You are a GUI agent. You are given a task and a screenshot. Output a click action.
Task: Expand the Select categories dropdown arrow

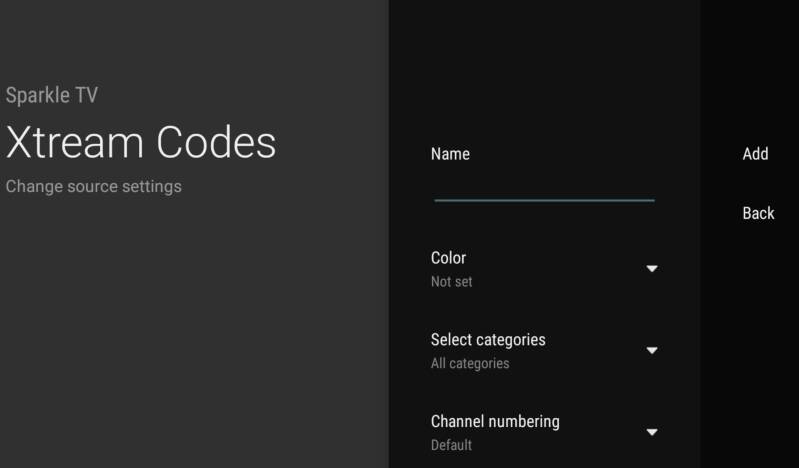(652, 350)
